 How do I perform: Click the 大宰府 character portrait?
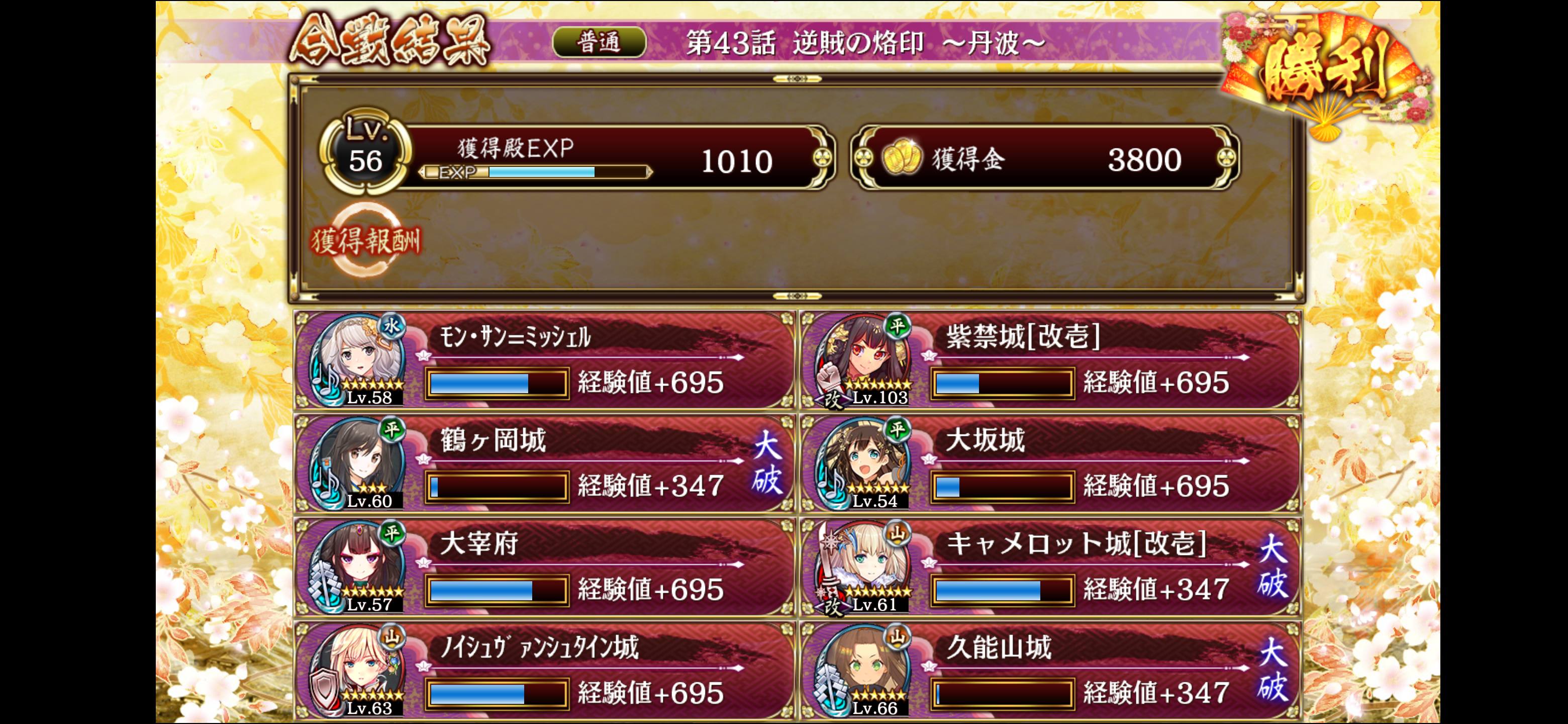pyautogui.click(x=358, y=567)
